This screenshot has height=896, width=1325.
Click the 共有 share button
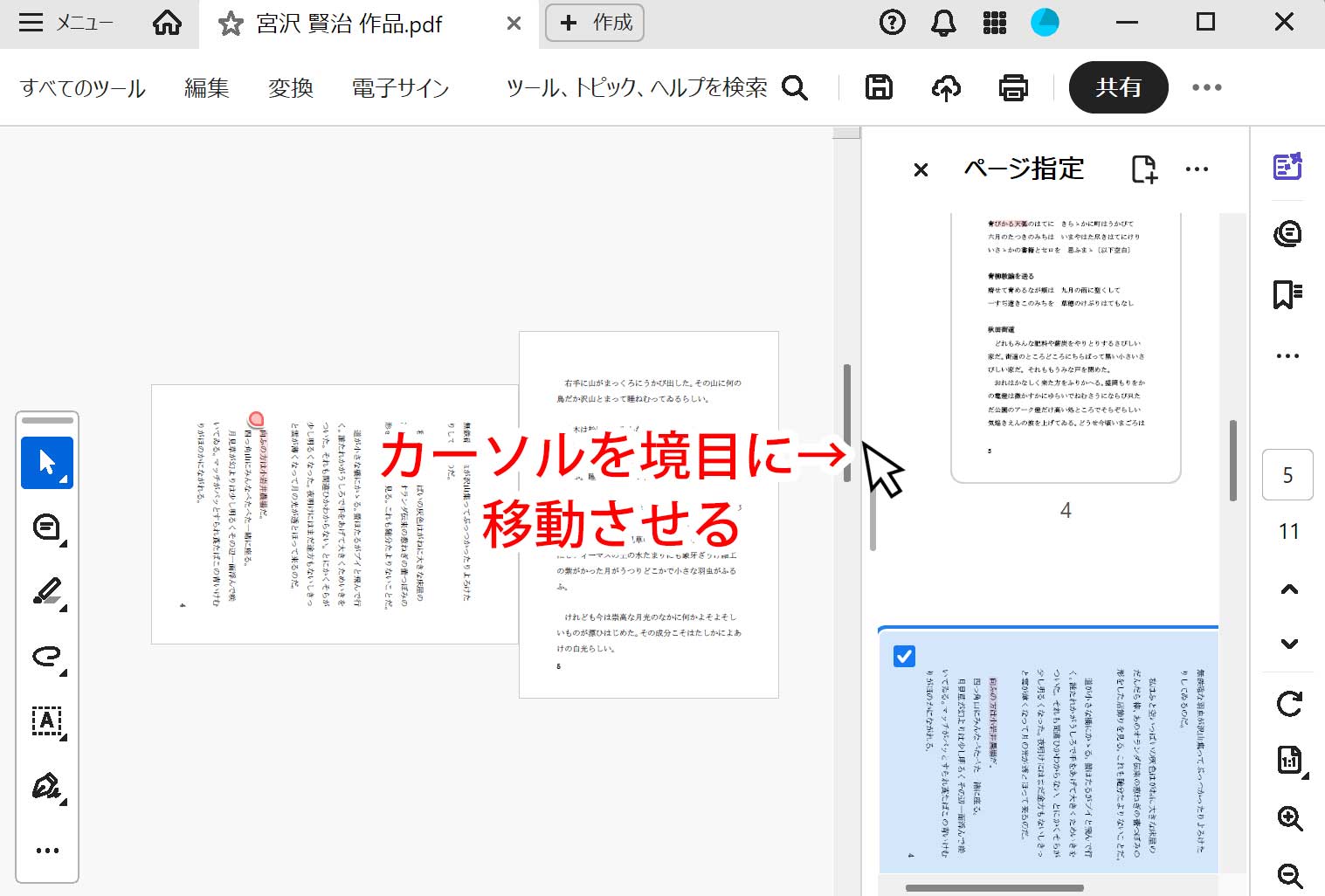pos(1118,87)
